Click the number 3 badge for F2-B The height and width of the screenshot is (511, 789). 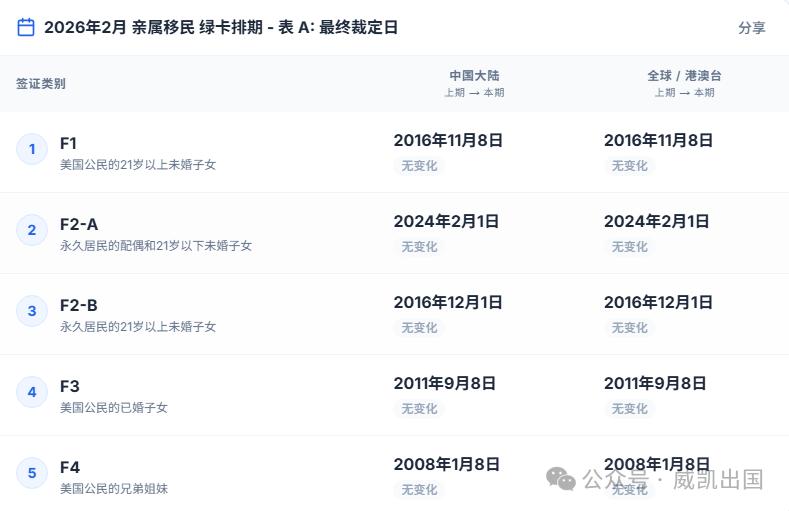coord(32,311)
